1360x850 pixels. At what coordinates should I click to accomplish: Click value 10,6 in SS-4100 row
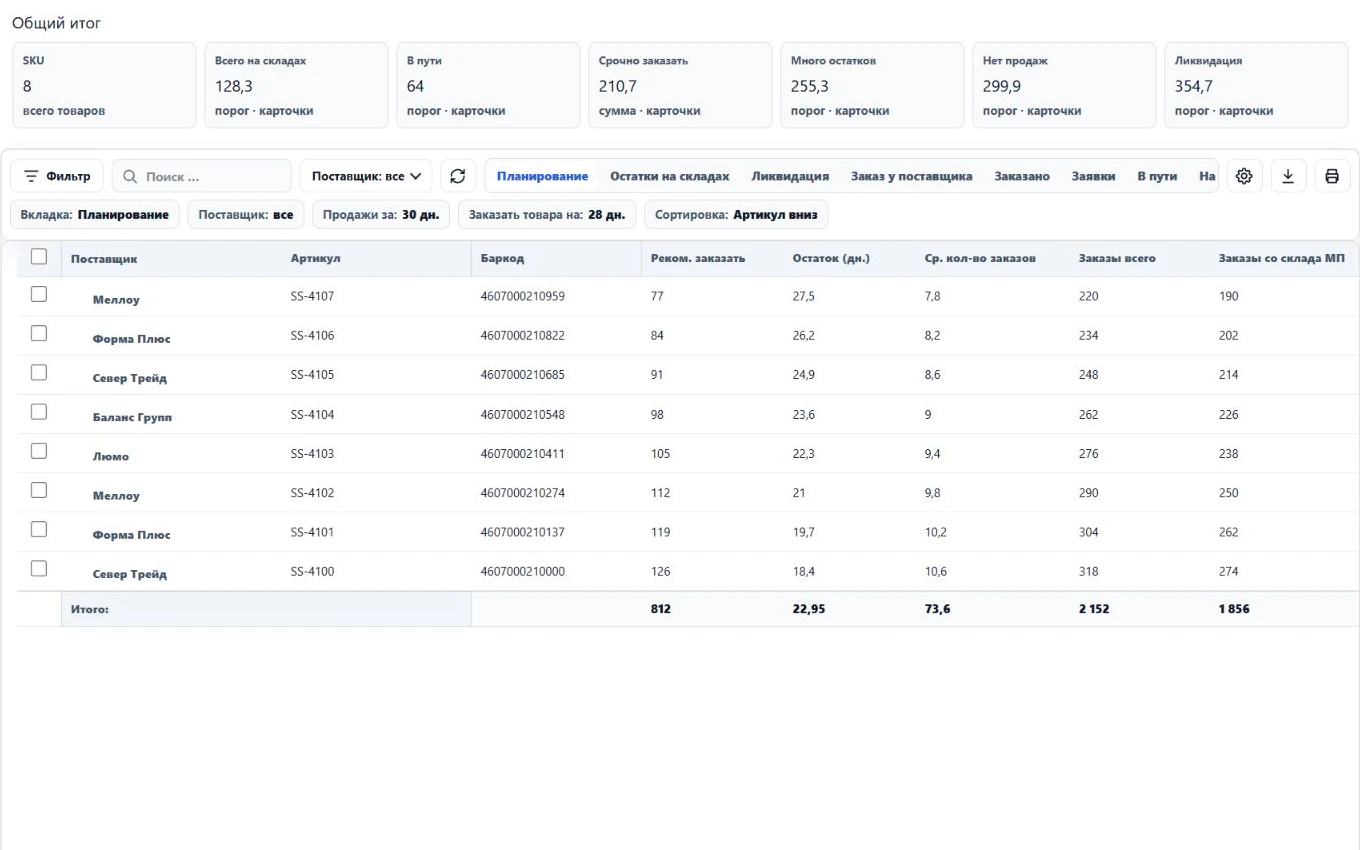pyautogui.click(x=935, y=572)
